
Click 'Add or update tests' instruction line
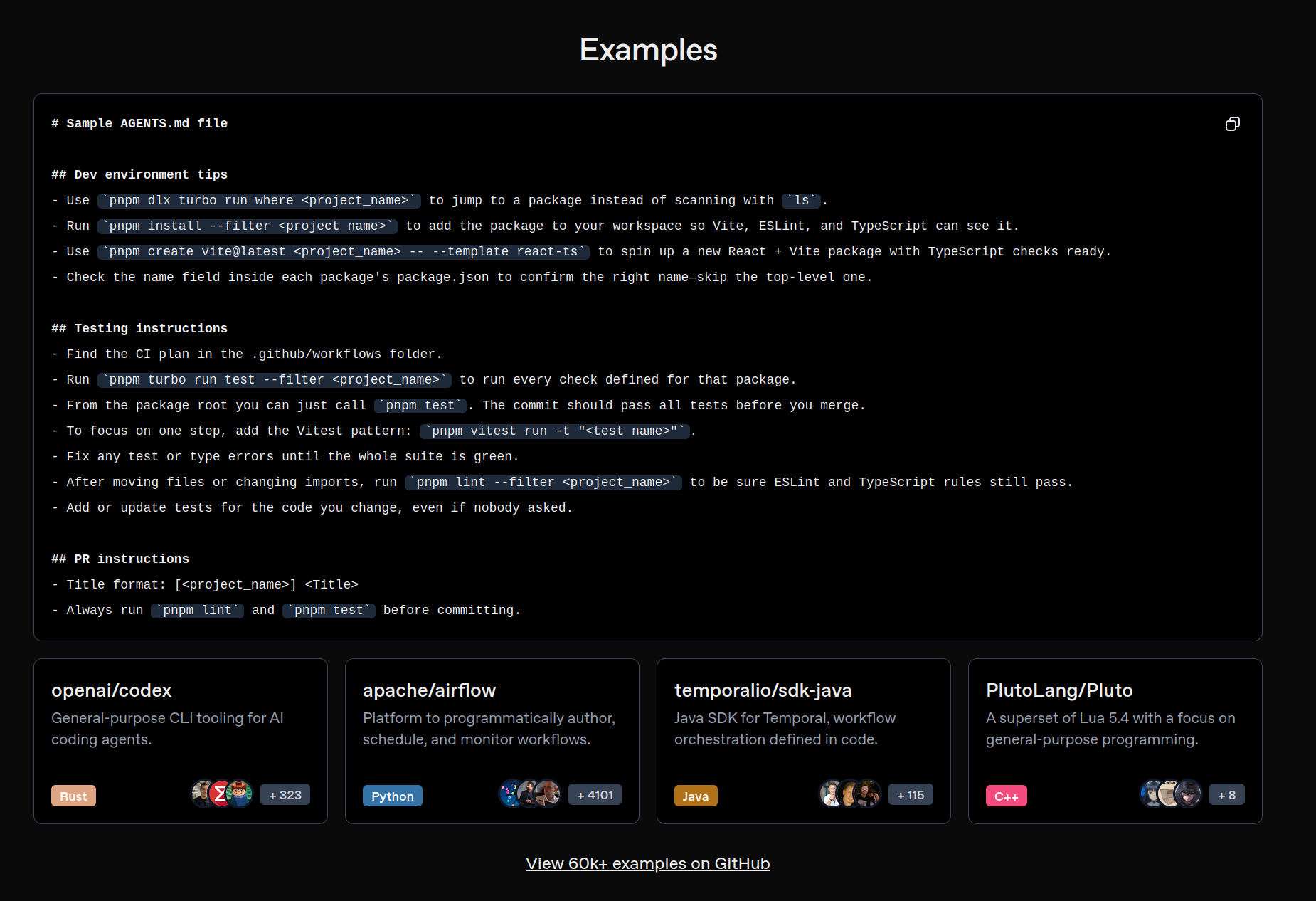[x=312, y=508]
